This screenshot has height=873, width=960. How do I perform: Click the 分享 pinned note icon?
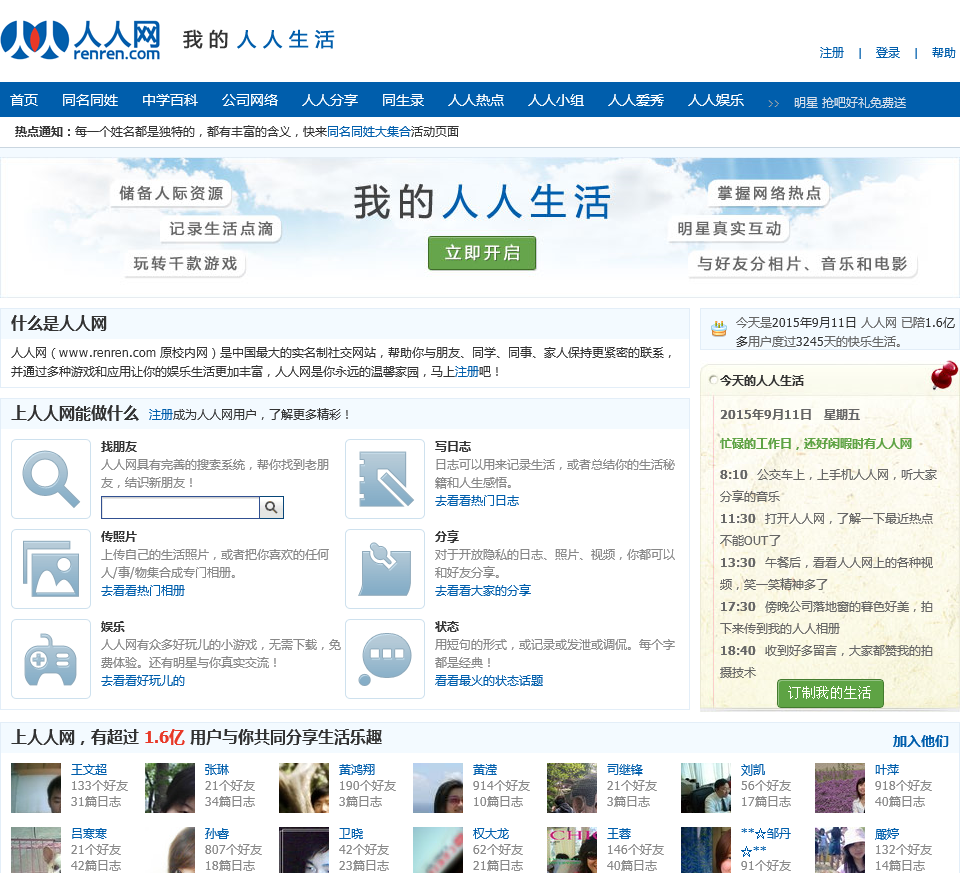pos(385,569)
